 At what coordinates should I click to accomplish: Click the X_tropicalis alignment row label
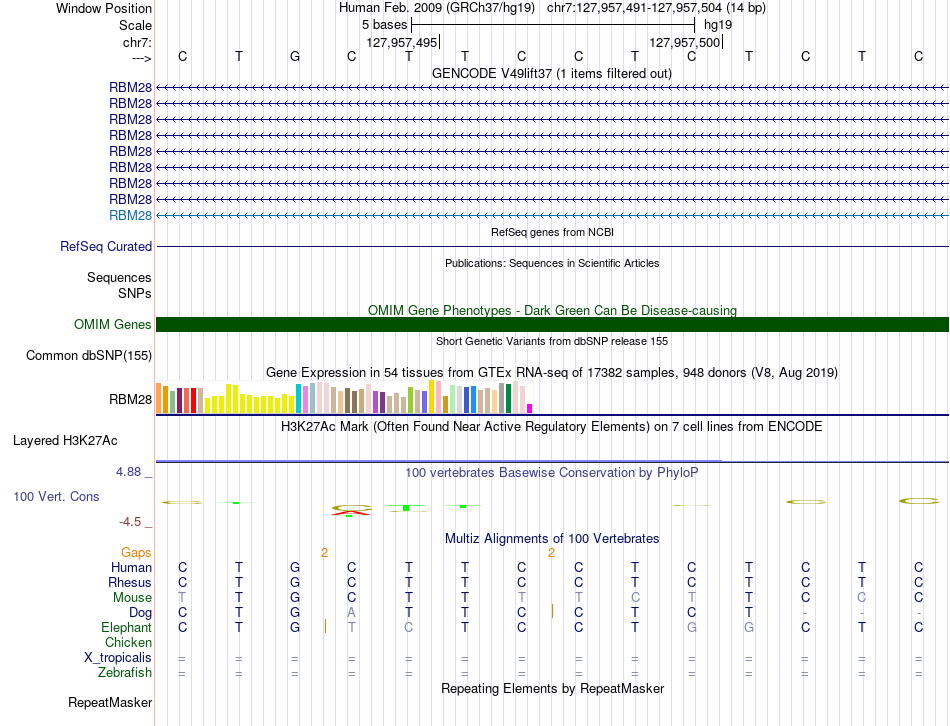(118, 658)
